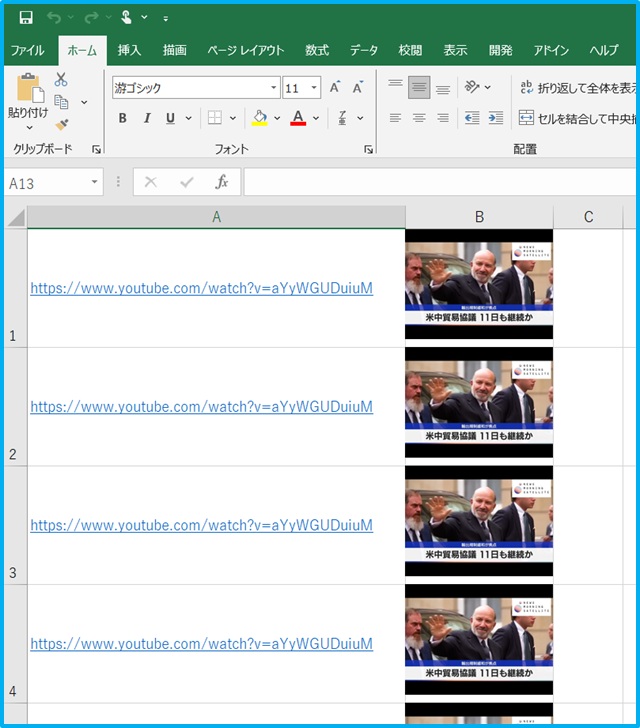Click the formula bar Cancel X icon

pos(150,182)
